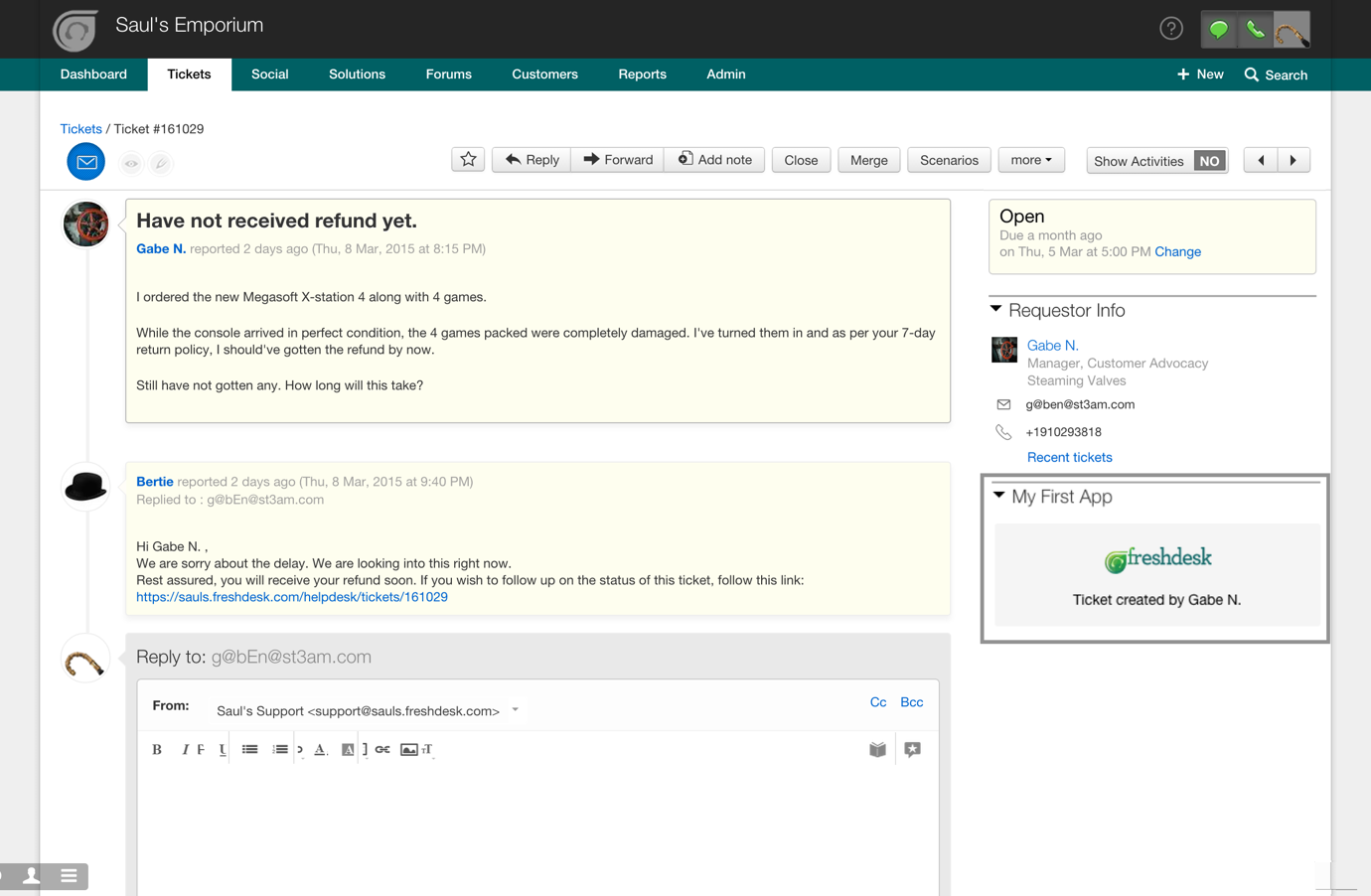Click the Reply button
The image size is (1371, 896).
pos(532,160)
